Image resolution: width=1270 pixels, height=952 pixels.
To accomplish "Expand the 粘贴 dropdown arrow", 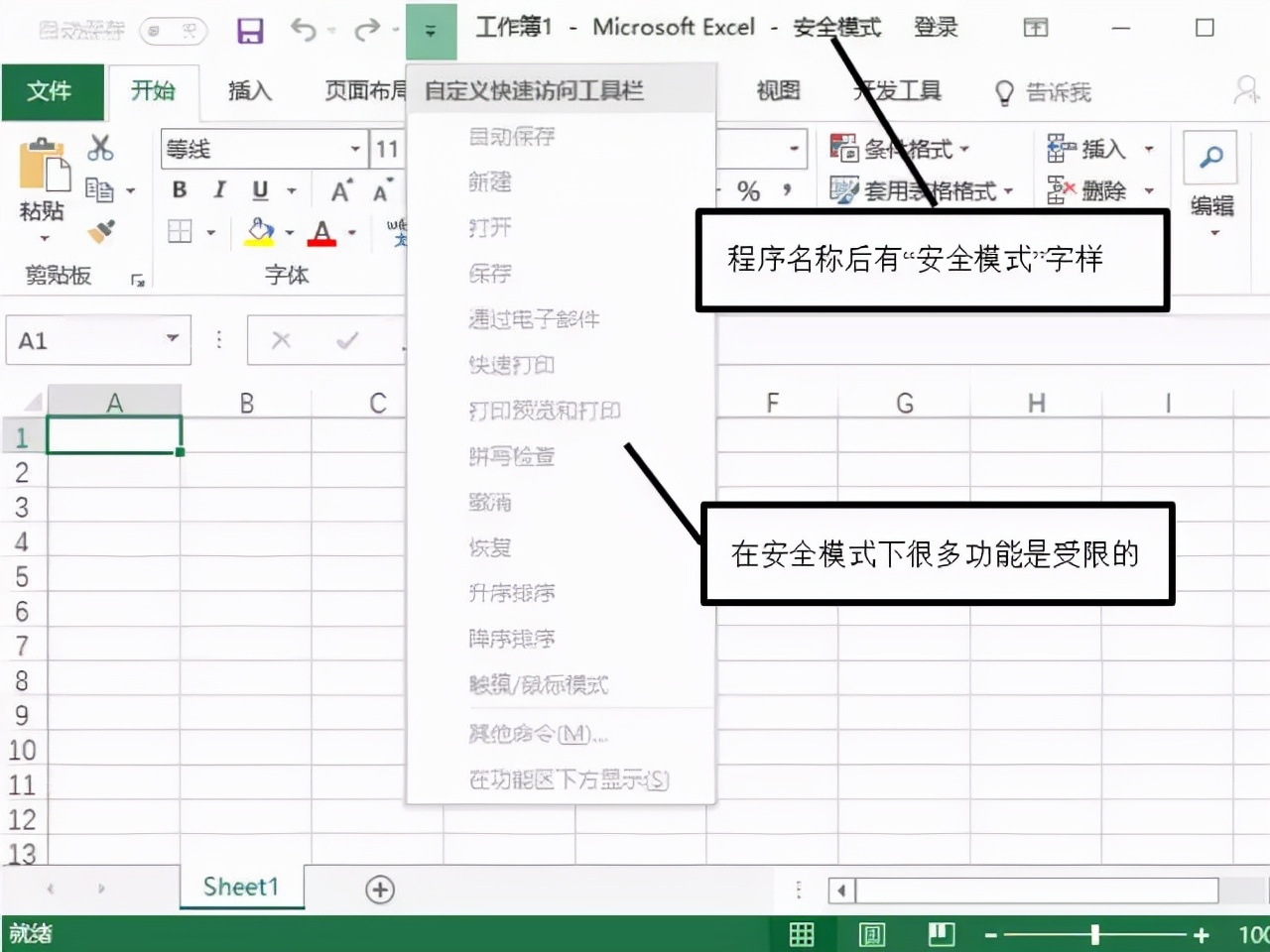I will coord(44,238).
